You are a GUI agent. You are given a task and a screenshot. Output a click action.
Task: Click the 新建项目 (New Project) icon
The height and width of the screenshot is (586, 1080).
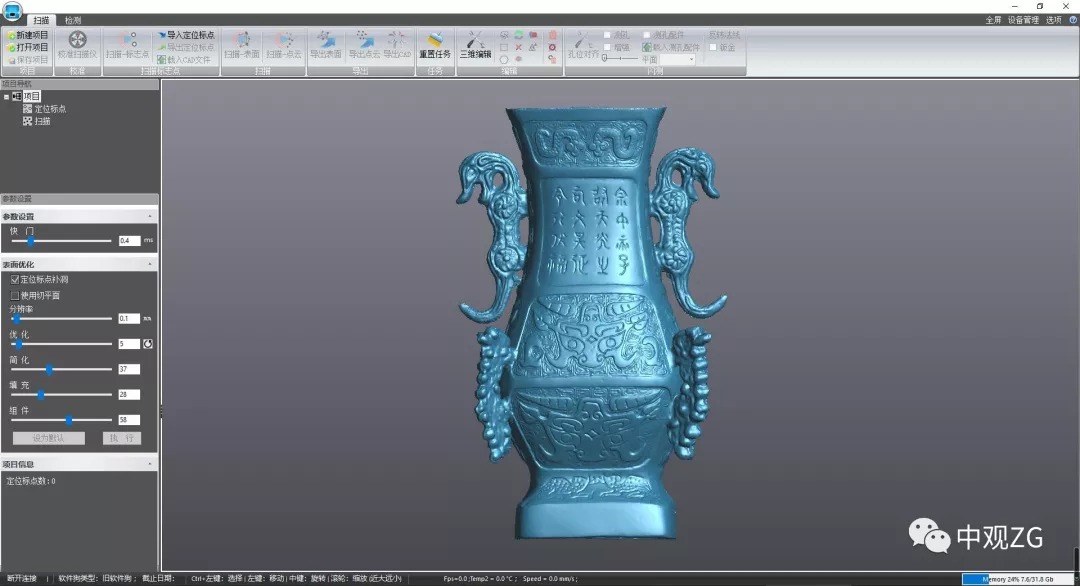tap(11, 35)
